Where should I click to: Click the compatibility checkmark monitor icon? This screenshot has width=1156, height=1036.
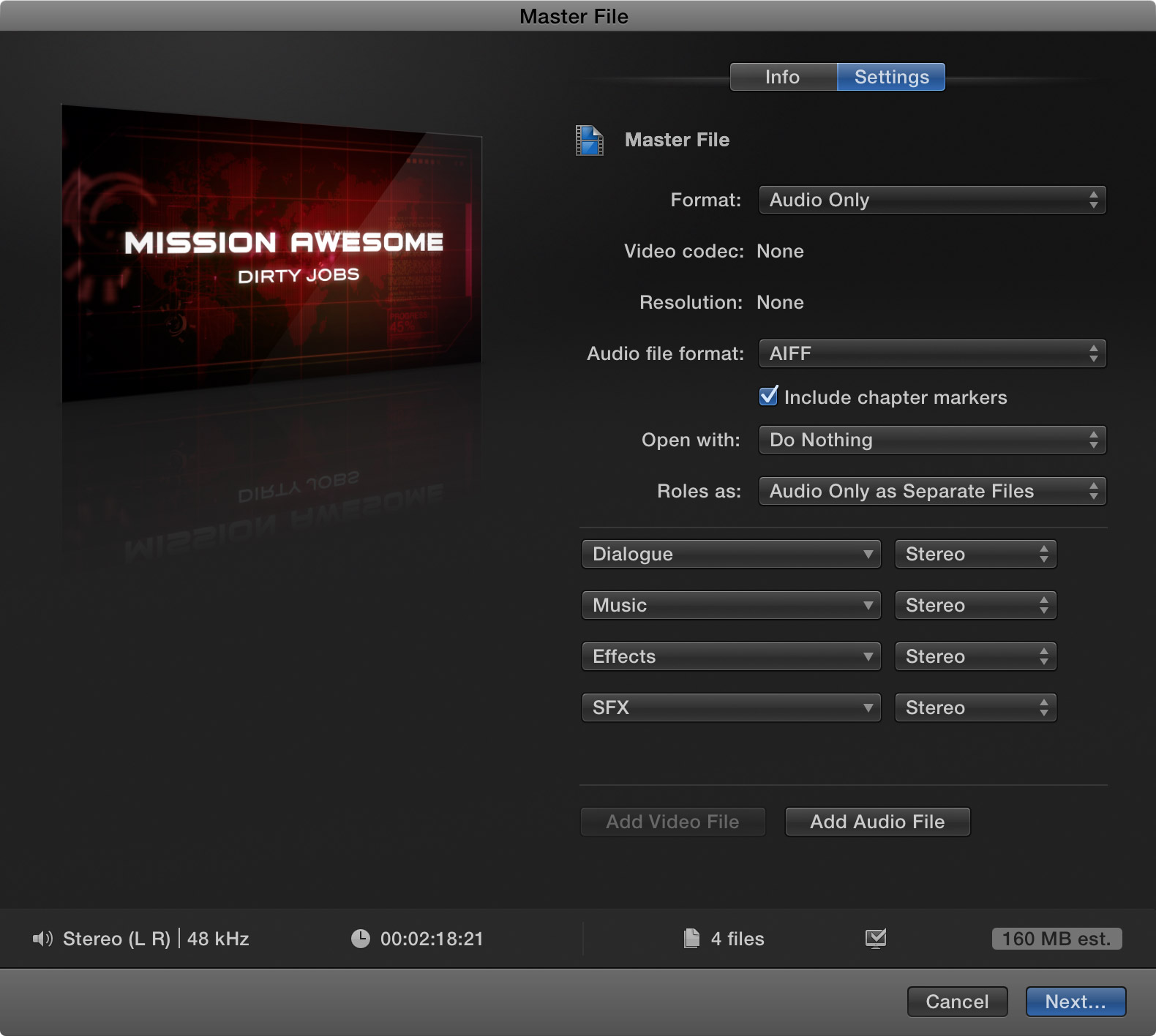876,938
